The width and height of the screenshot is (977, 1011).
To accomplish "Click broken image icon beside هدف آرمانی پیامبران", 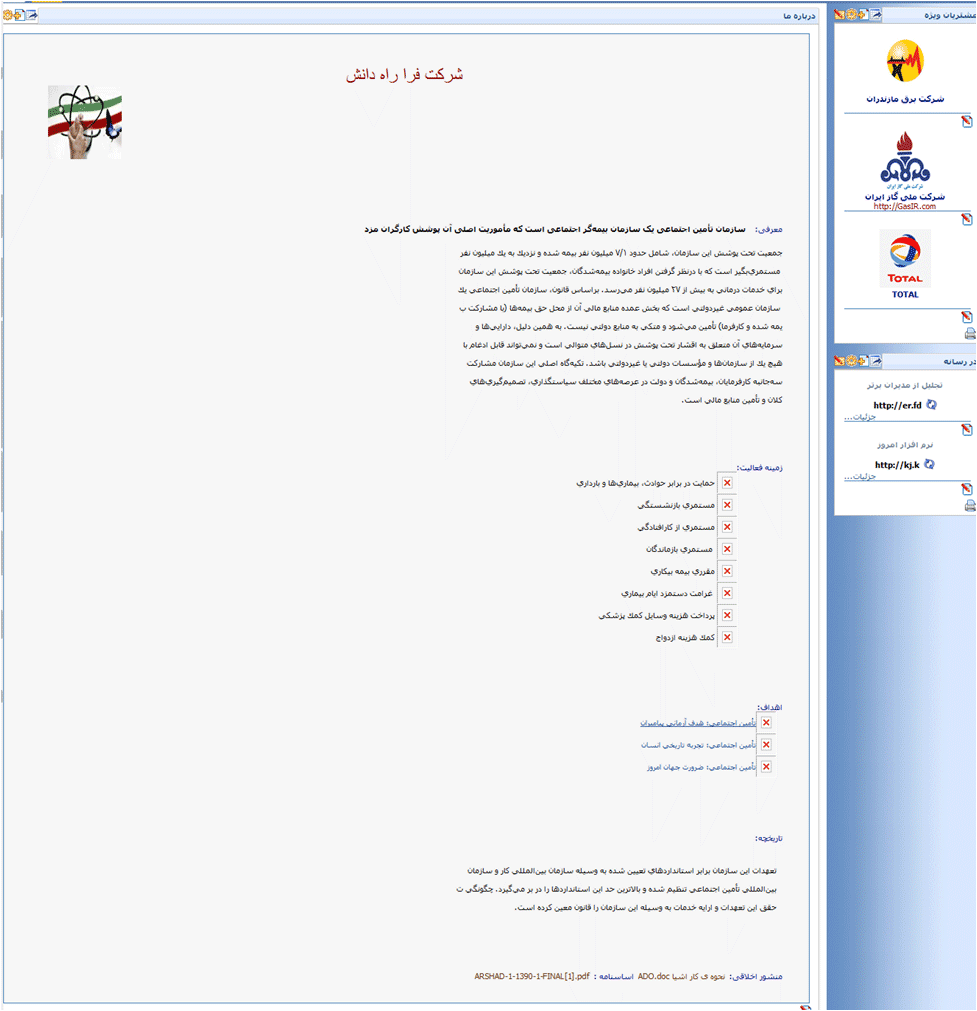I will click(766, 723).
